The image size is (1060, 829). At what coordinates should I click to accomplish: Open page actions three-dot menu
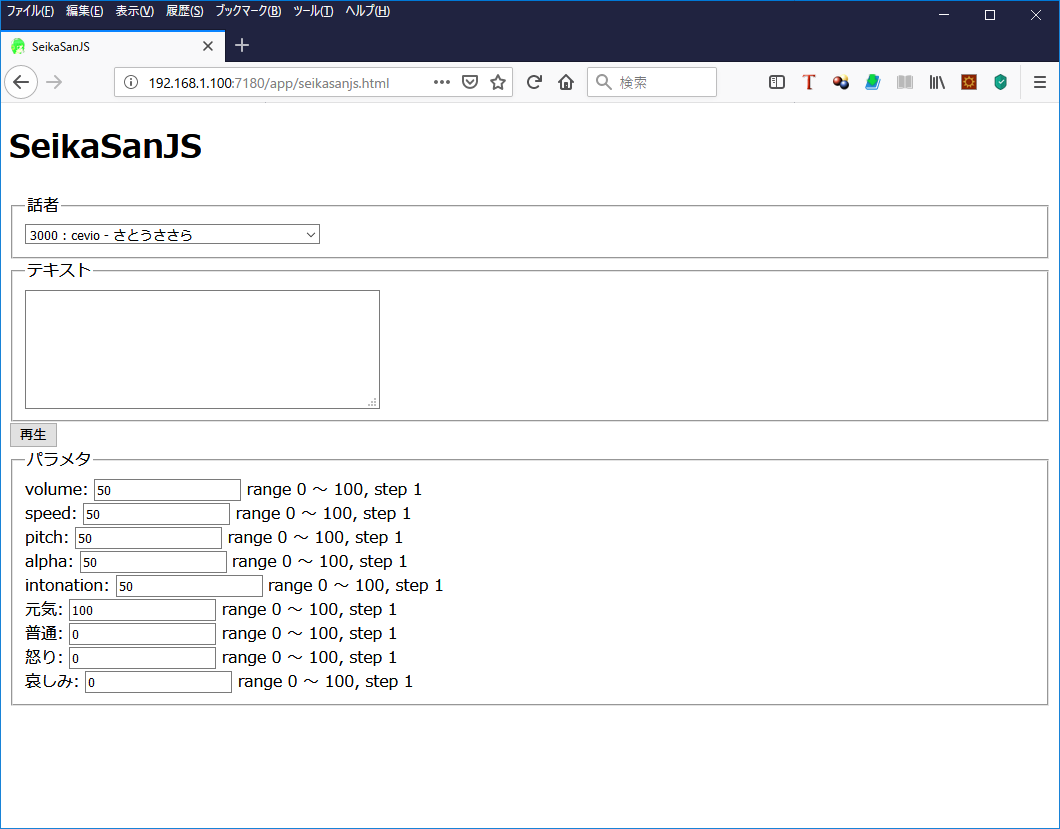tap(441, 82)
